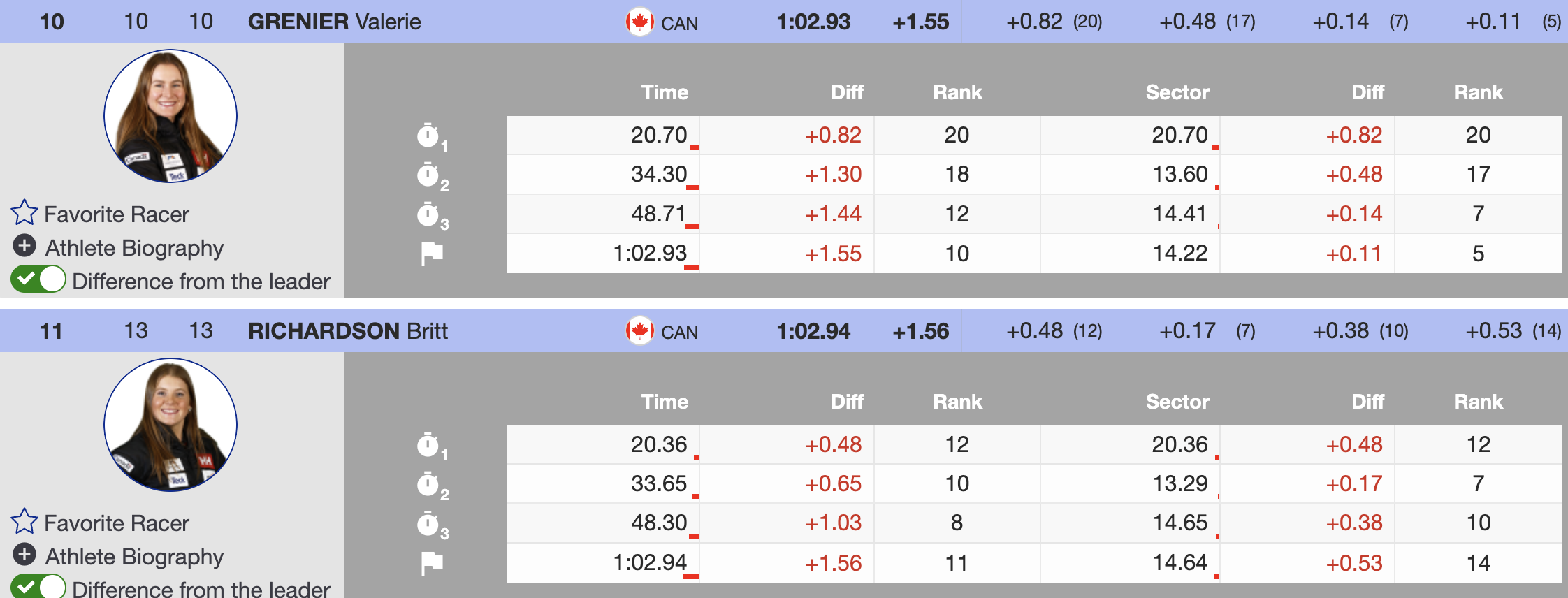Image resolution: width=1568 pixels, height=598 pixels.
Task: Click Grenier's intermediate 3 stopwatch icon
Action: click(x=428, y=214)
